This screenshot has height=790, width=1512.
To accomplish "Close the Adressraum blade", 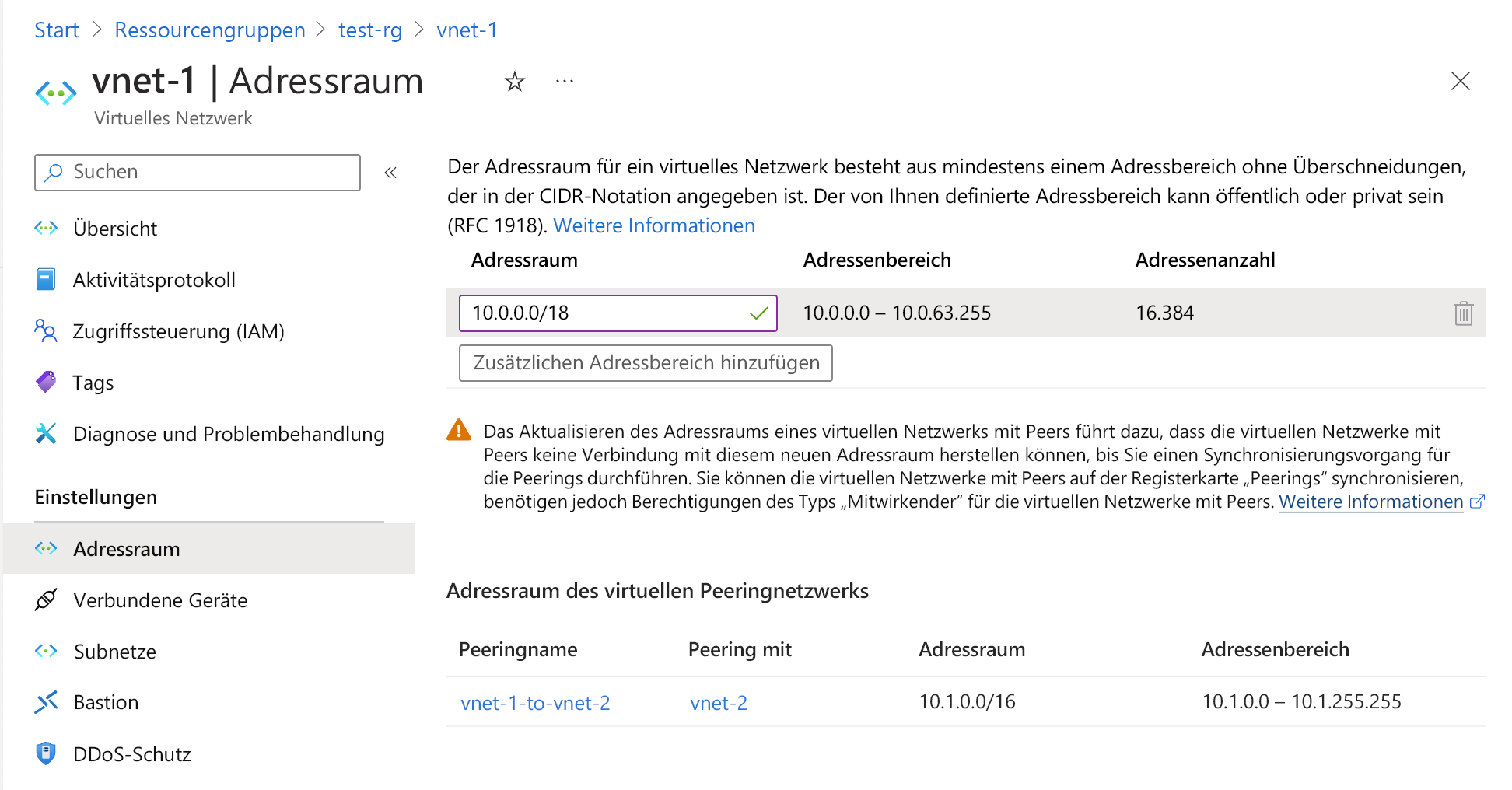I will click(1461, 81).
